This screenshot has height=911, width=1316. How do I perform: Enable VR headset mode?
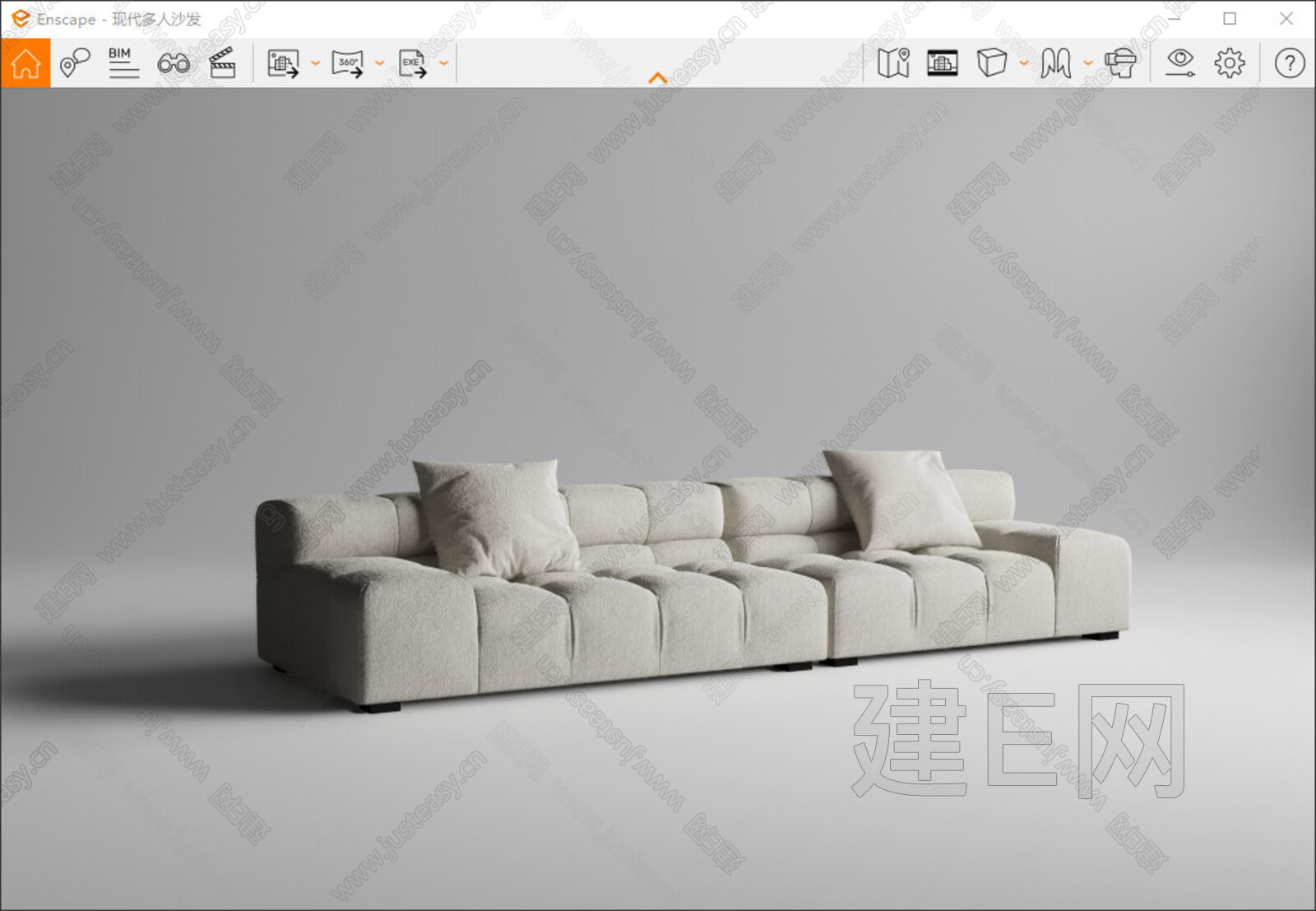pos(1124,63)
